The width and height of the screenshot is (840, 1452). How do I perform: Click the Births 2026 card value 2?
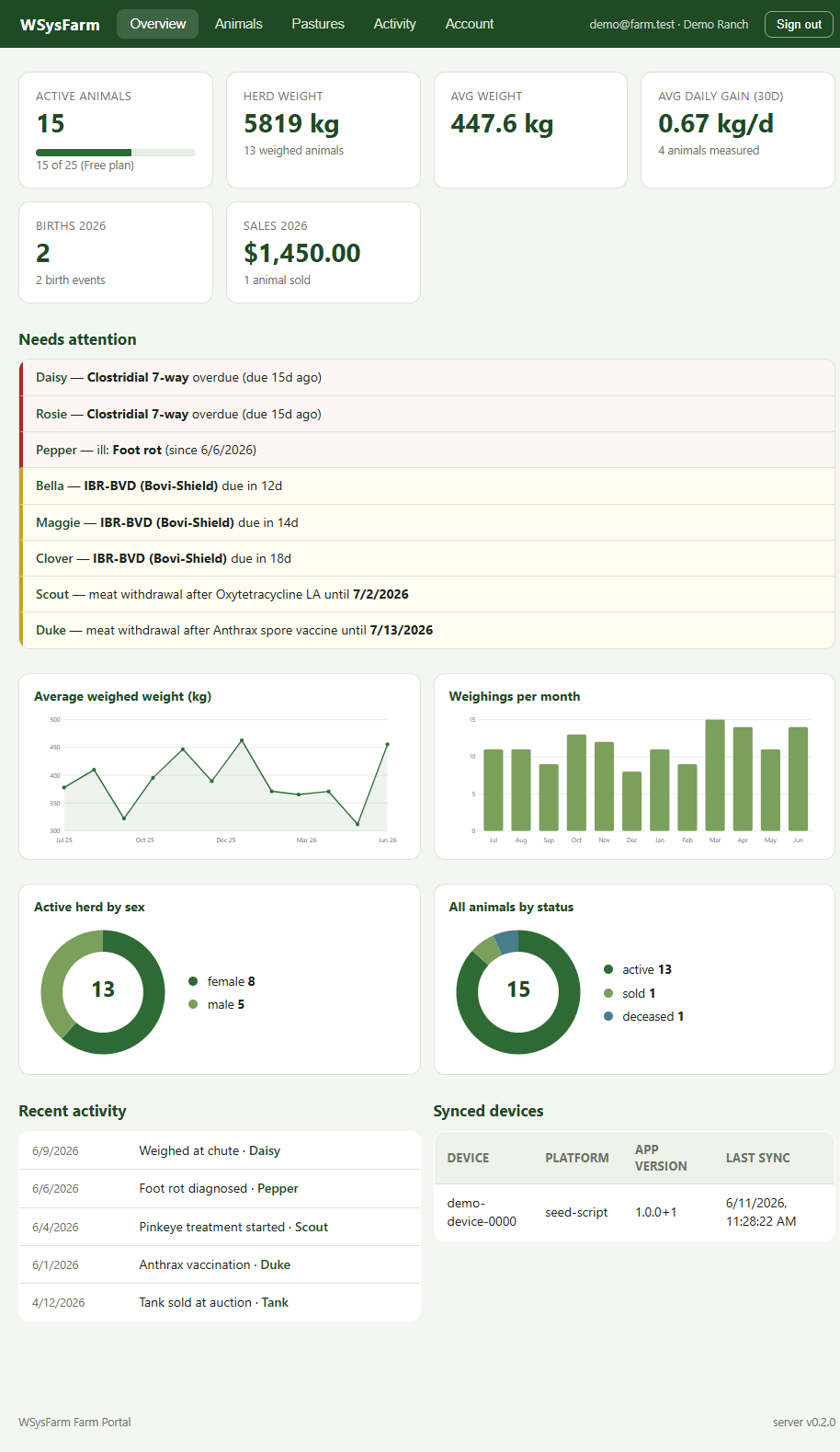pos(43,253)
